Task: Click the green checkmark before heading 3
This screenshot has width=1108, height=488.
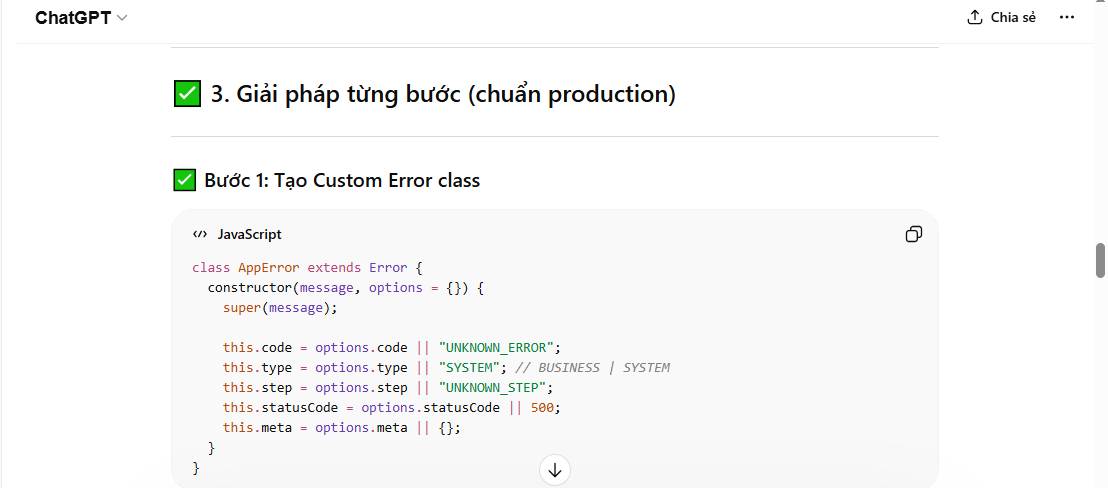Action: tap(187, 94)
